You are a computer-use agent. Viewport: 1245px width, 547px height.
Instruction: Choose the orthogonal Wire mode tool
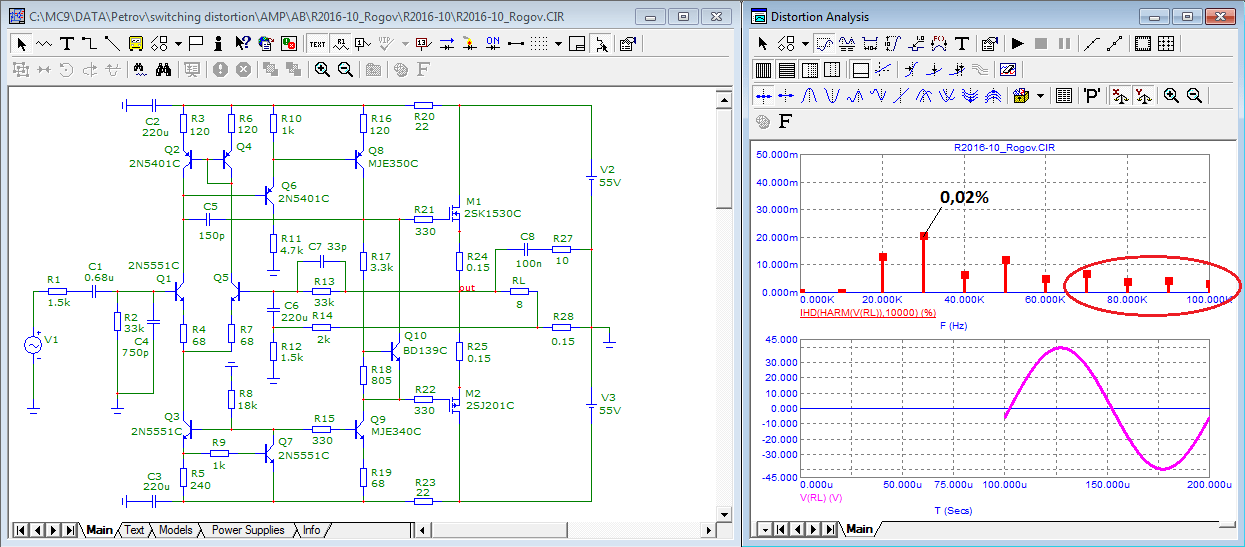tap(90, 44)
